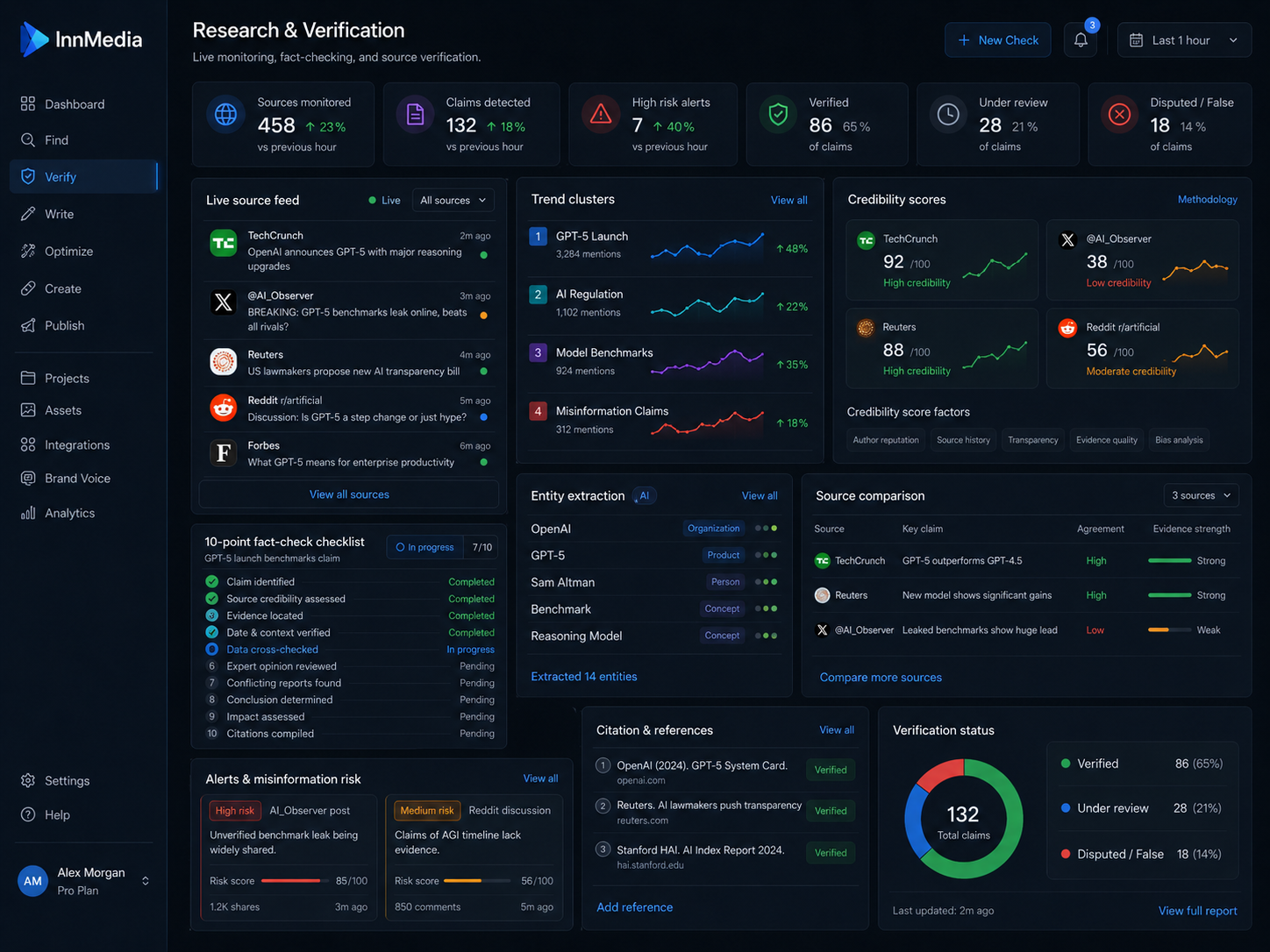Click the InnMedia logo icon

pos(34,39)
